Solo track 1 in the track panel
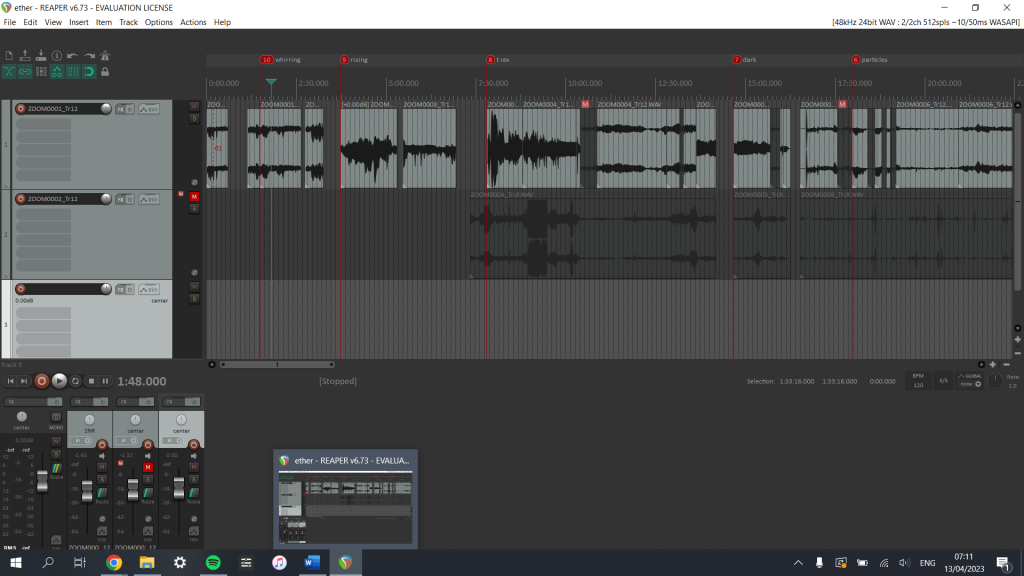 tap(194, 118)
